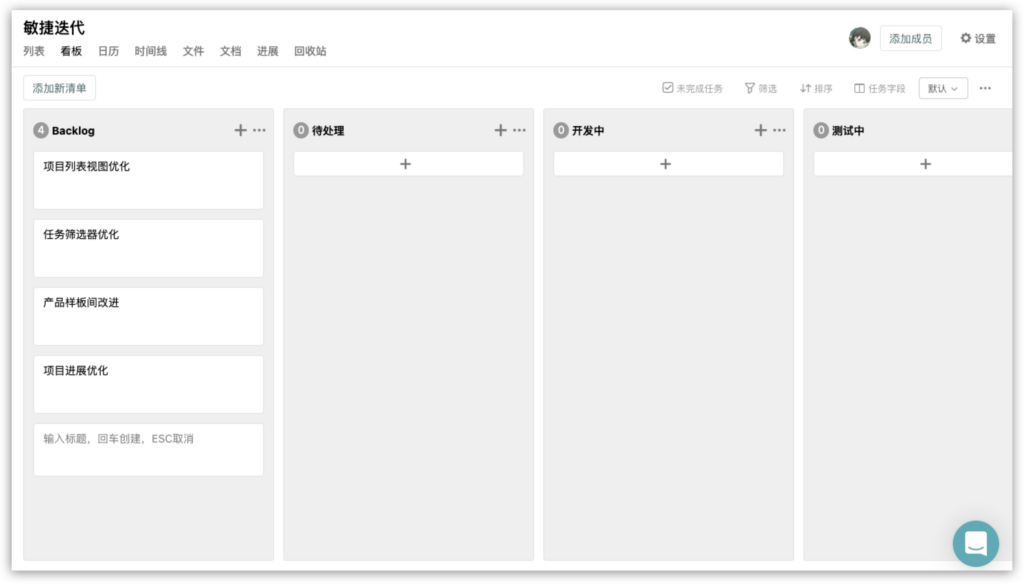Open the ellipsis menu for 待处理 column
This screenshot has height=584, width=1024.
pyautogui.click(x=520, y=130)
